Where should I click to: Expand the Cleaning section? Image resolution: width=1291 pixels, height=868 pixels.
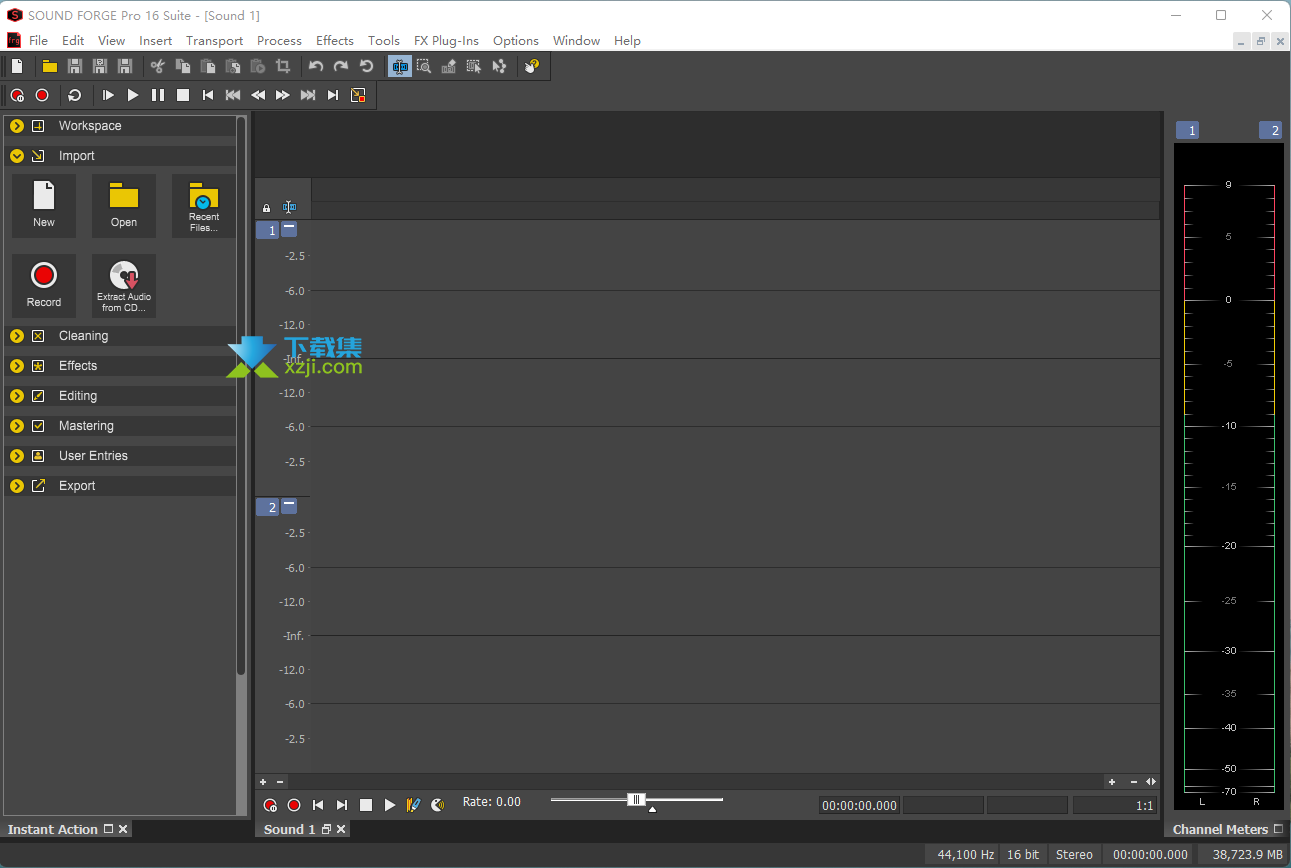coord(17,336)
